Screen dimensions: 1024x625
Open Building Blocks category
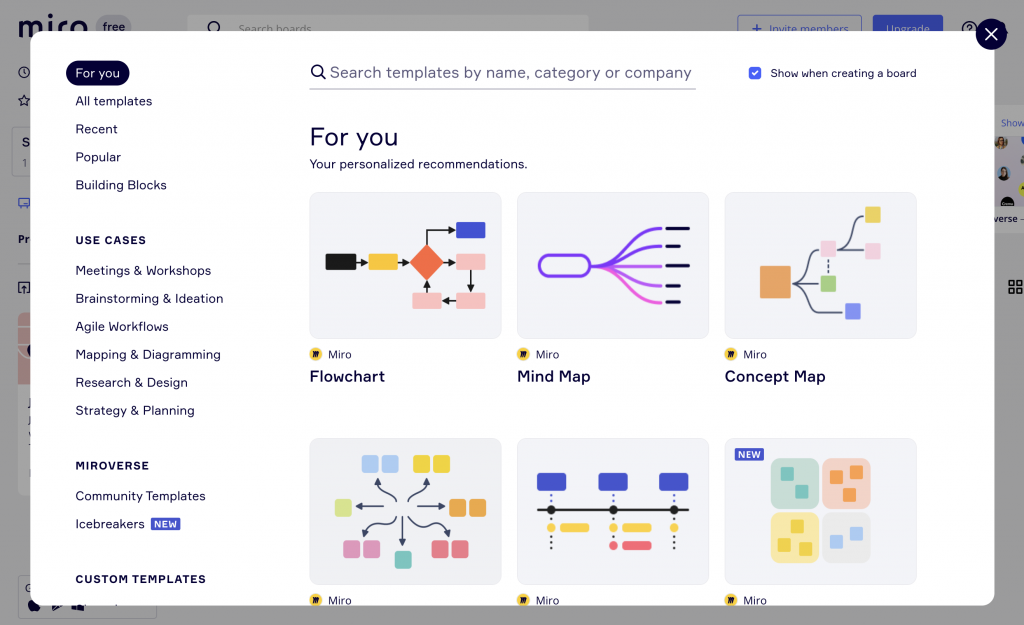point(121,185)
